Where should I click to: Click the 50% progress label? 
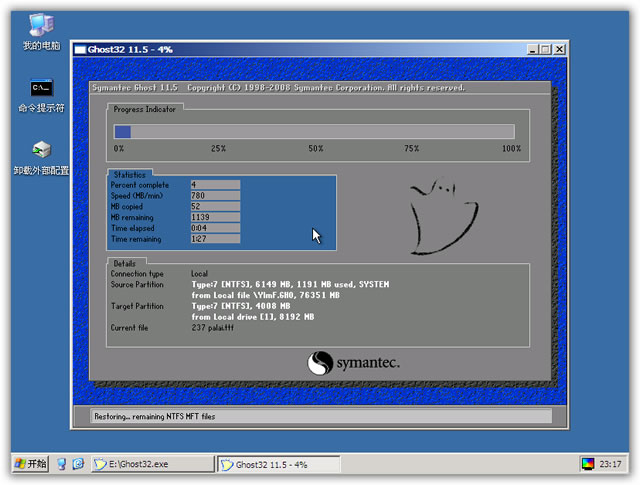click(x=316, y=149)
